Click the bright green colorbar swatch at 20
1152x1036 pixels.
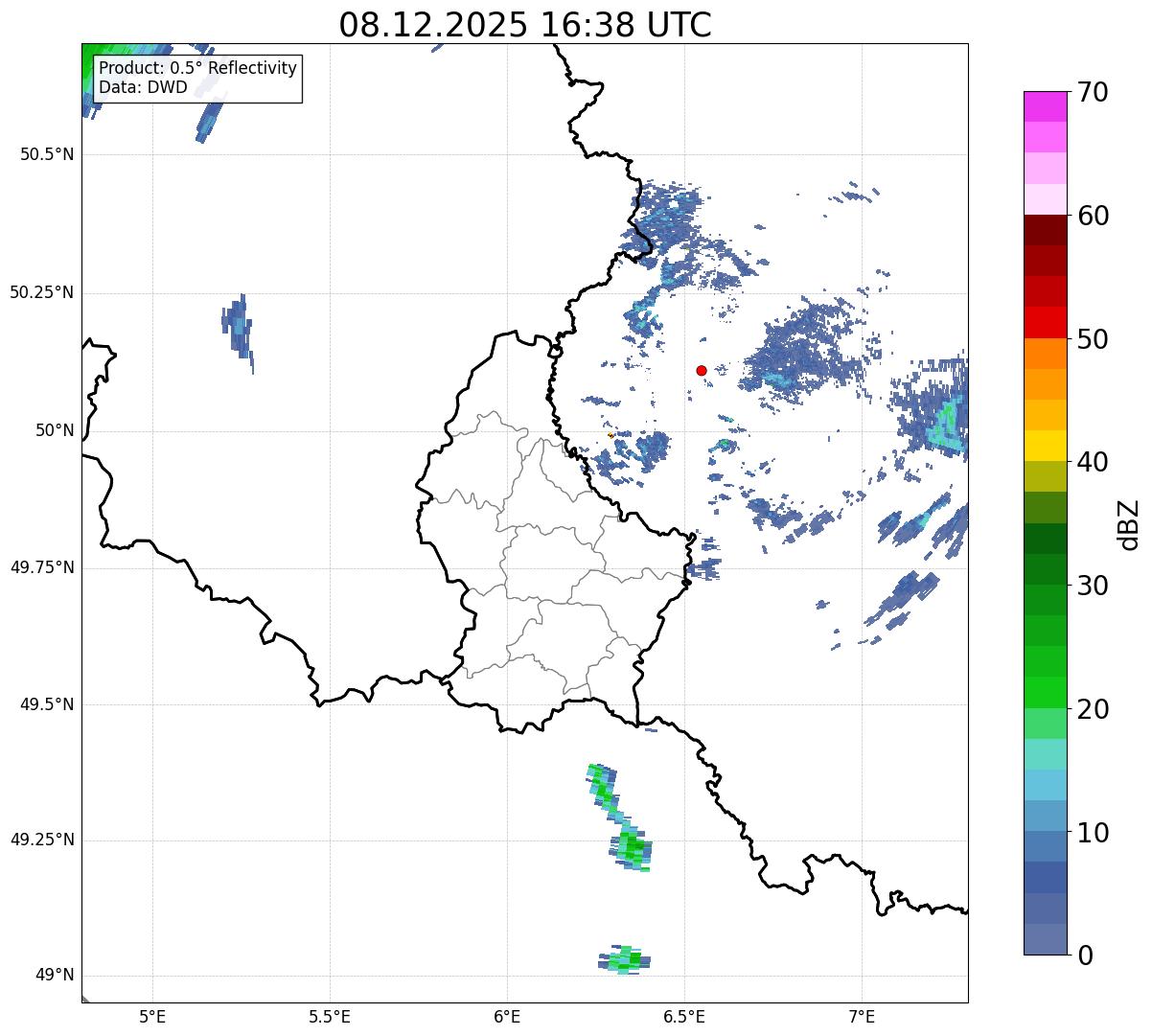point(1045,693)
